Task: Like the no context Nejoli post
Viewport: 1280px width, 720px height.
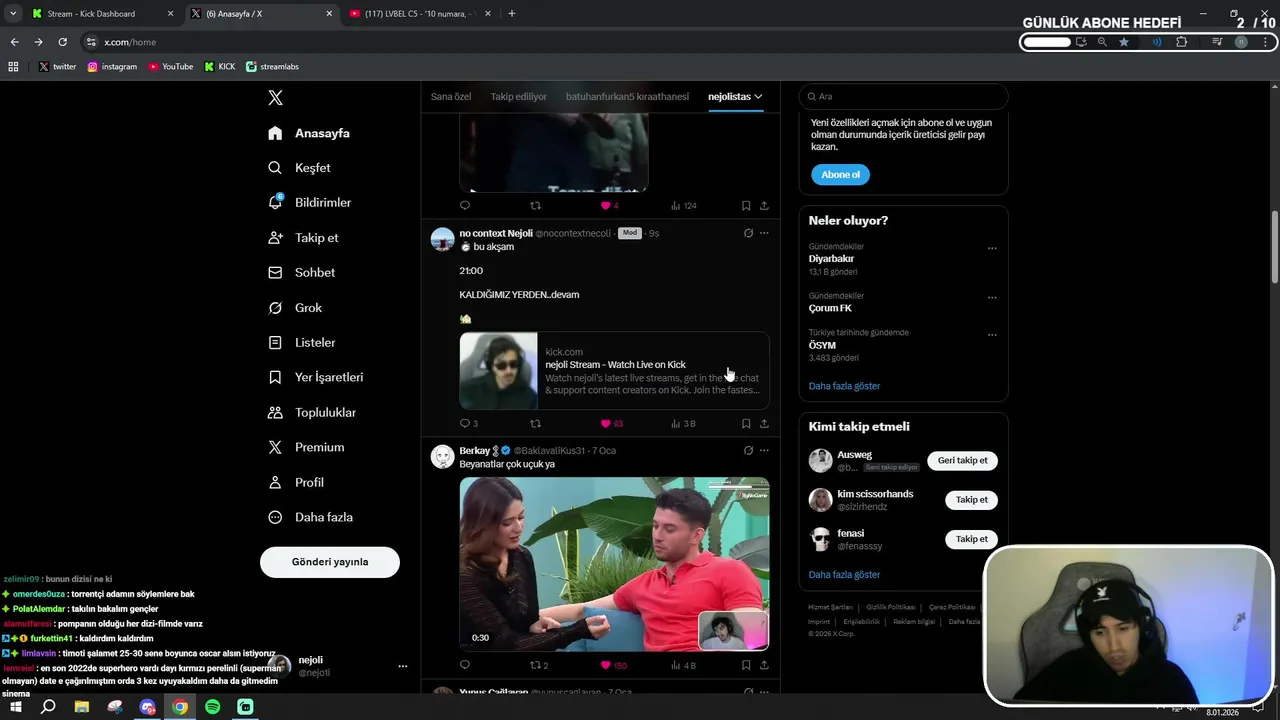Action: (x=606, y=423)
